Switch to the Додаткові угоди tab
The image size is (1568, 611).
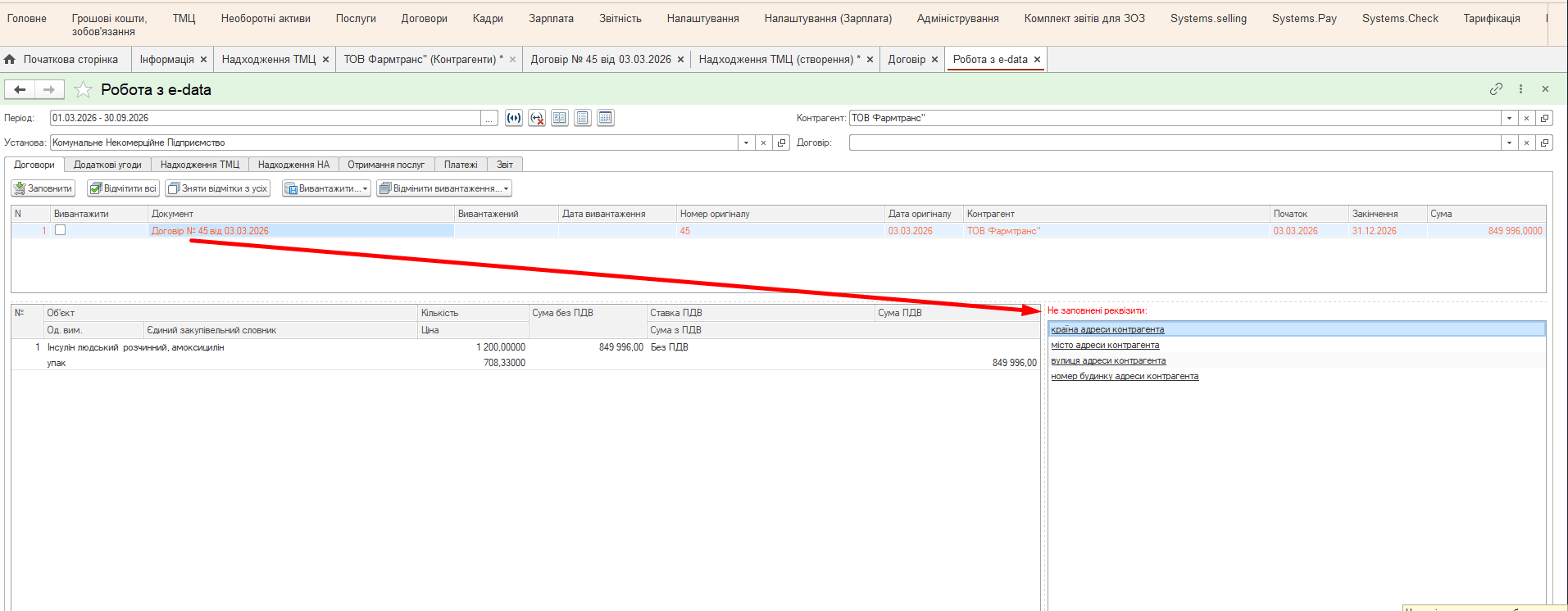tap(107, 165)
